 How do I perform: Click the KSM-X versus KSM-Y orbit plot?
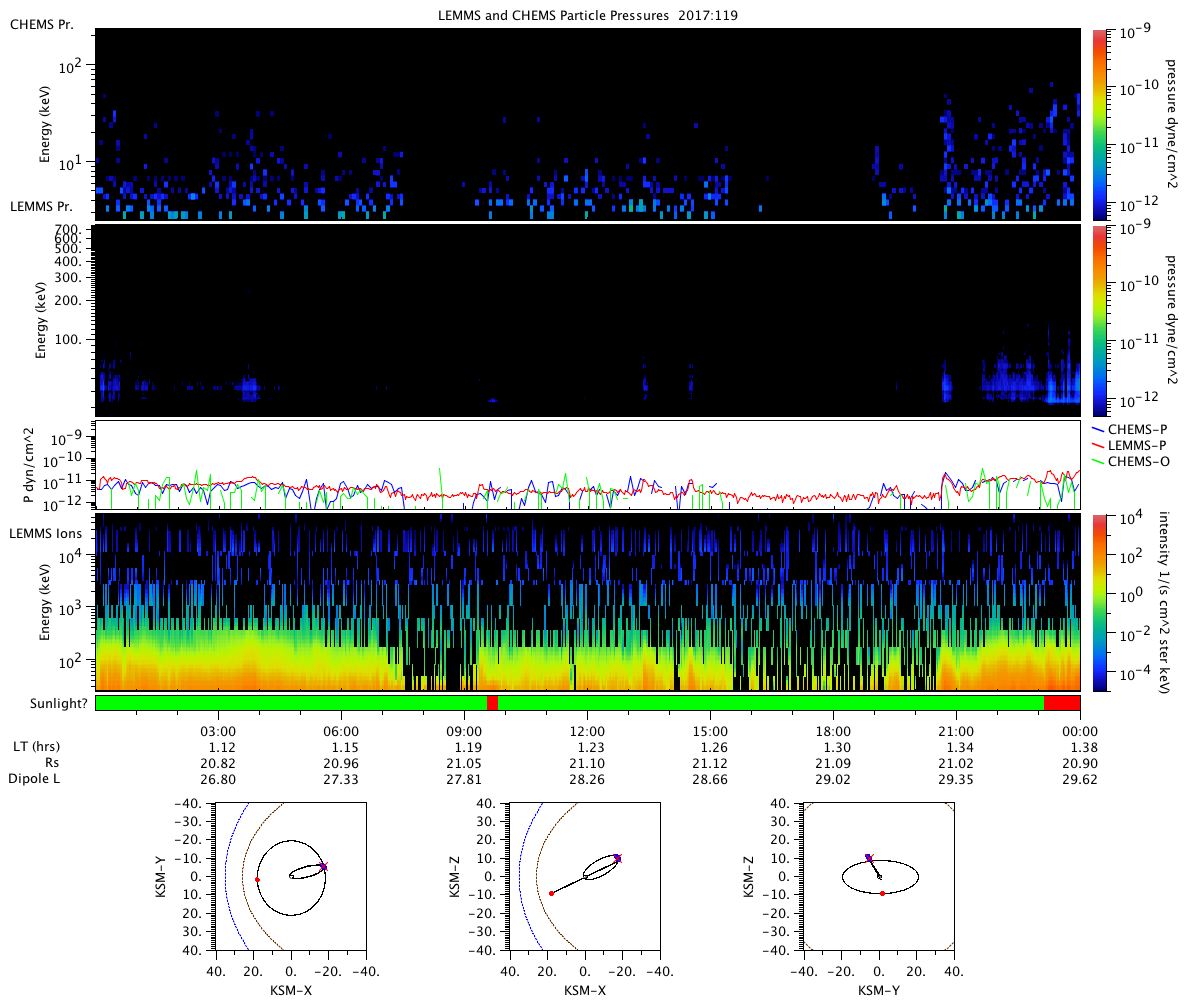(291, 876)
